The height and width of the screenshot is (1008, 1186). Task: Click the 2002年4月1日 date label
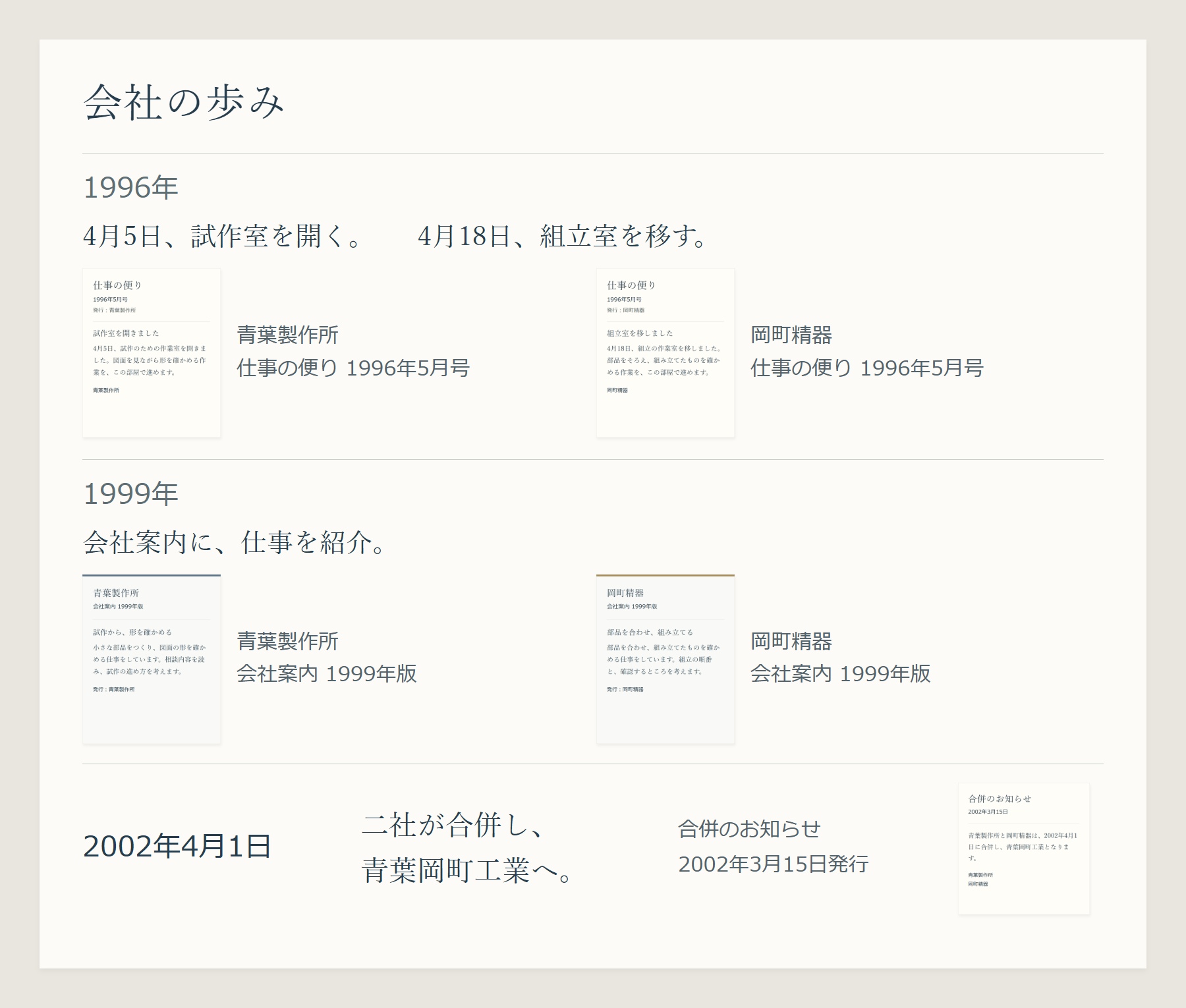177,846
